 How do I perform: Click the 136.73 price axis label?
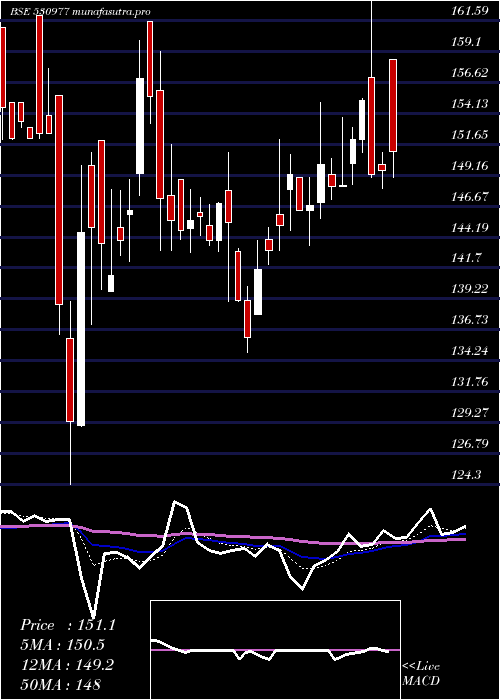469,320
